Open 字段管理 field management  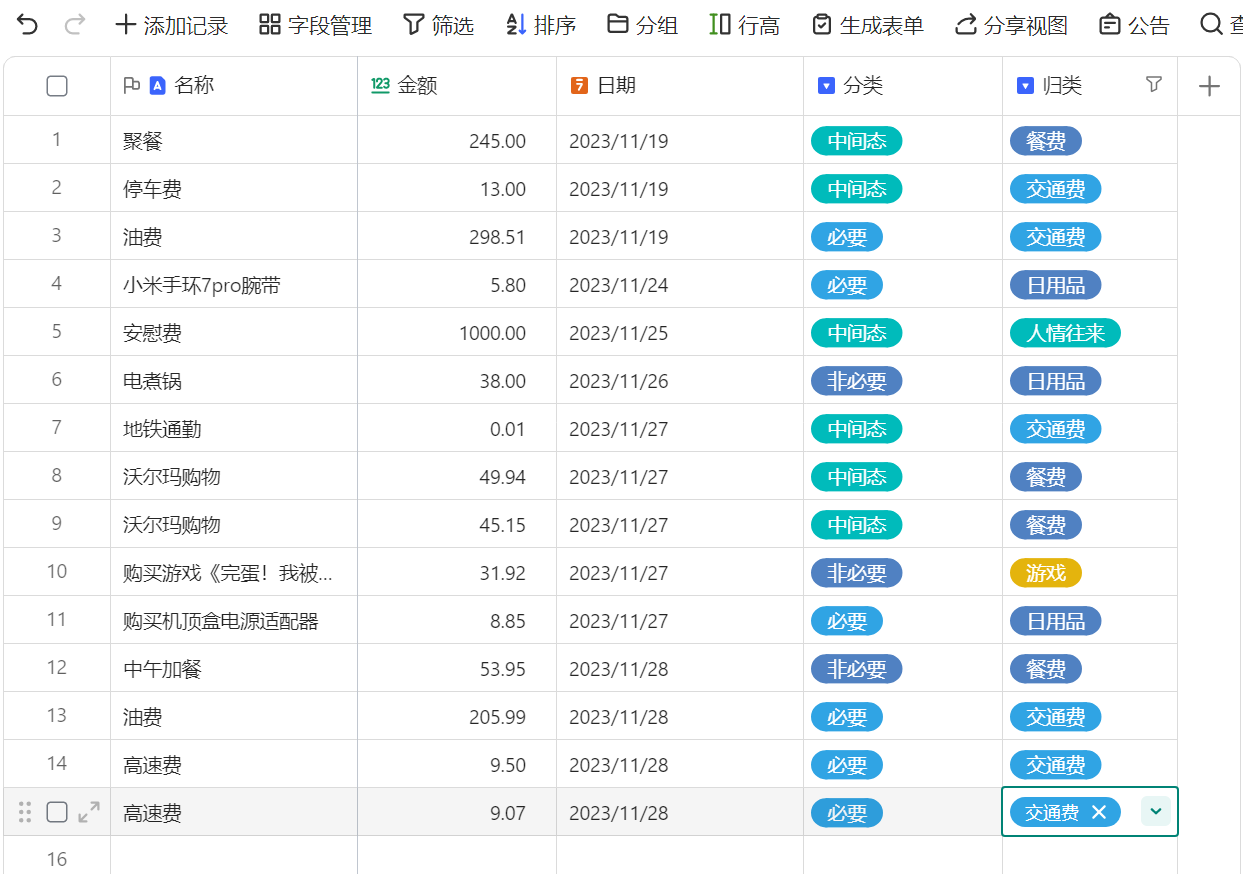315,25
